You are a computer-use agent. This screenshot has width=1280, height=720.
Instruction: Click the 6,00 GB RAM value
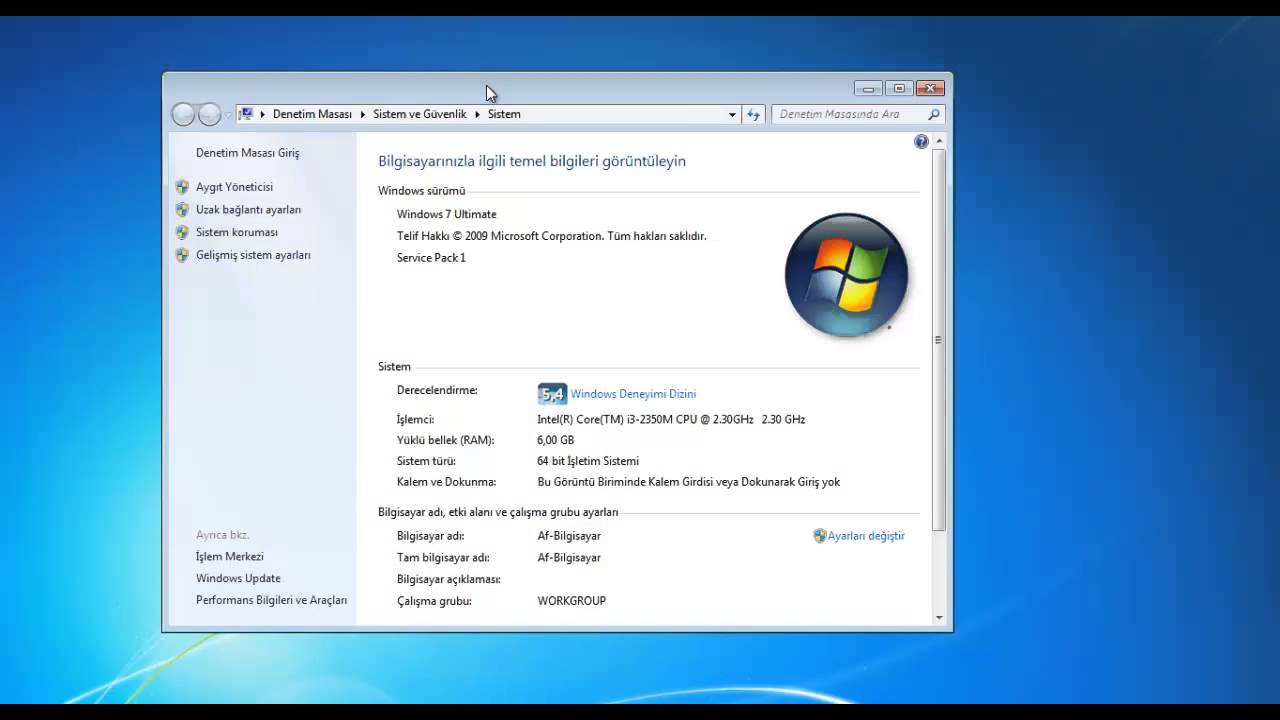pyautogui.click(x=555, y=440)
